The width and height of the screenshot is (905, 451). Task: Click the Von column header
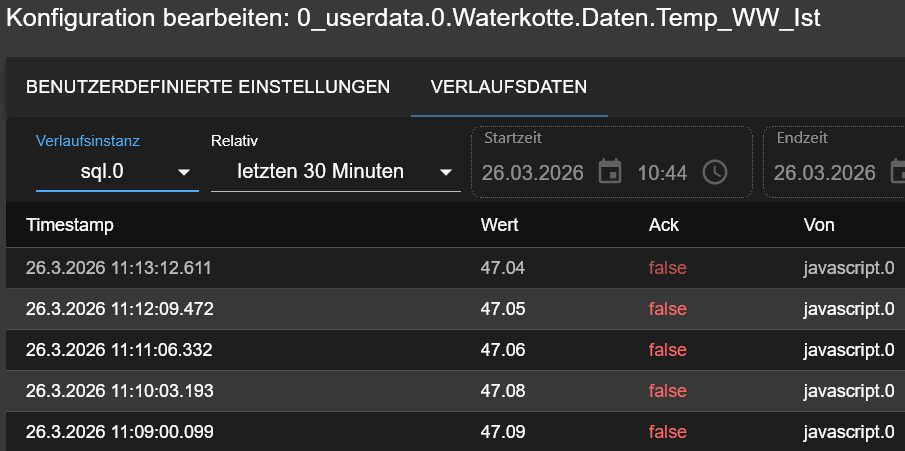point(819,225)
